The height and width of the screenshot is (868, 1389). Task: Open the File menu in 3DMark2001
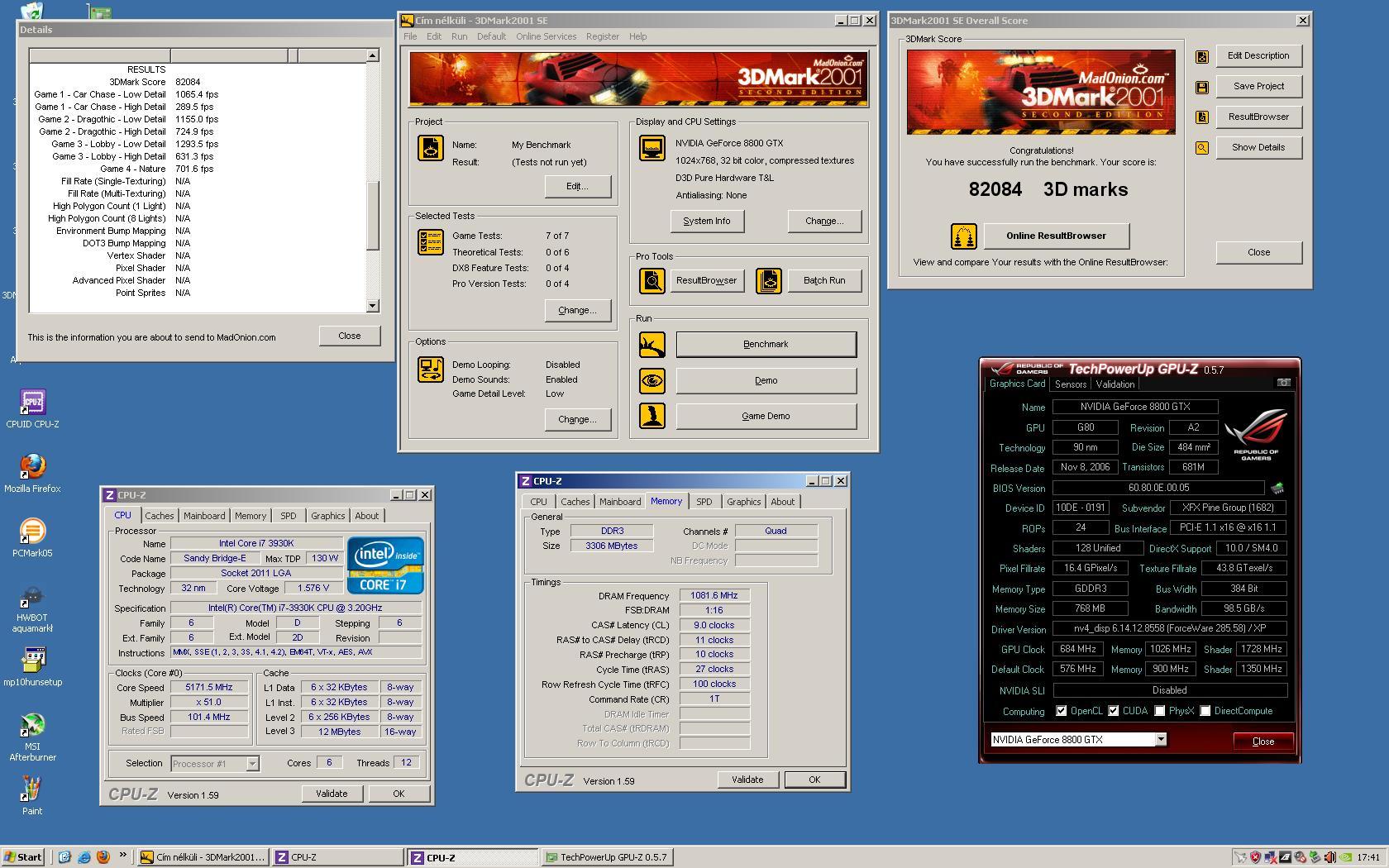point(410,36)
